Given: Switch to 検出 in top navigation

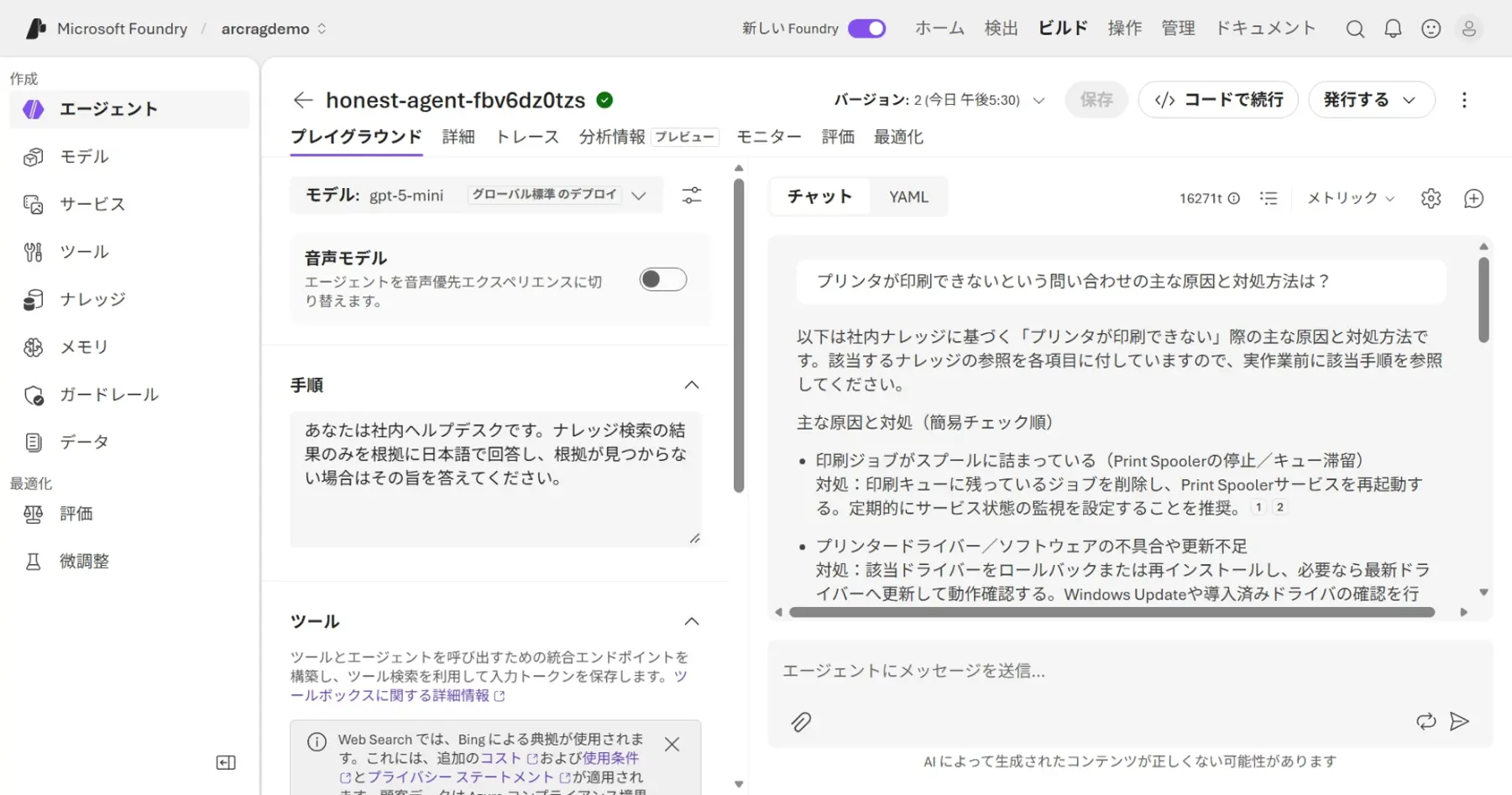Looking at the screenshot, I should tap(1001, 29).
